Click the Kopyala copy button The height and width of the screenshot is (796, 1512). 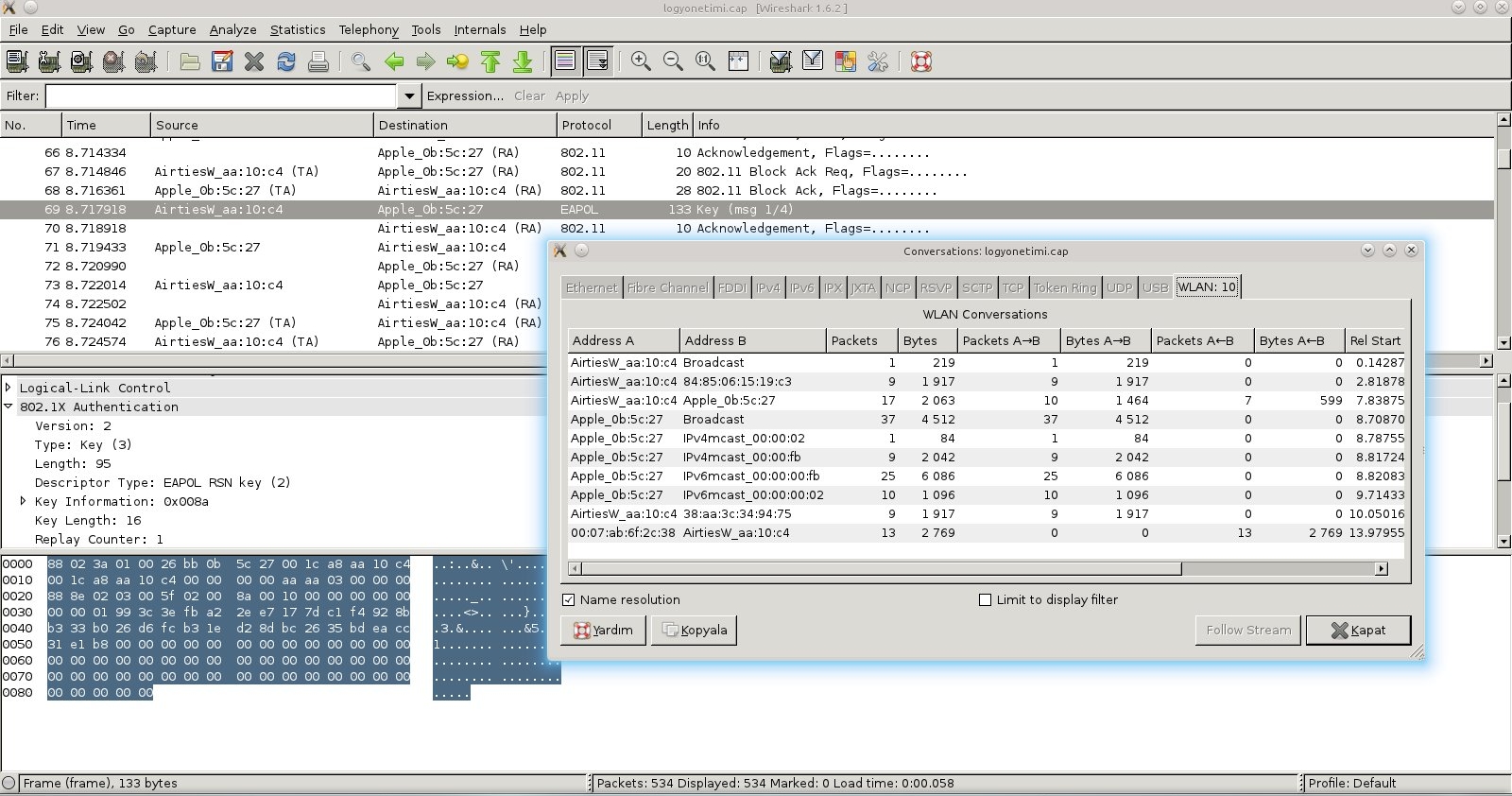[695, 630]
